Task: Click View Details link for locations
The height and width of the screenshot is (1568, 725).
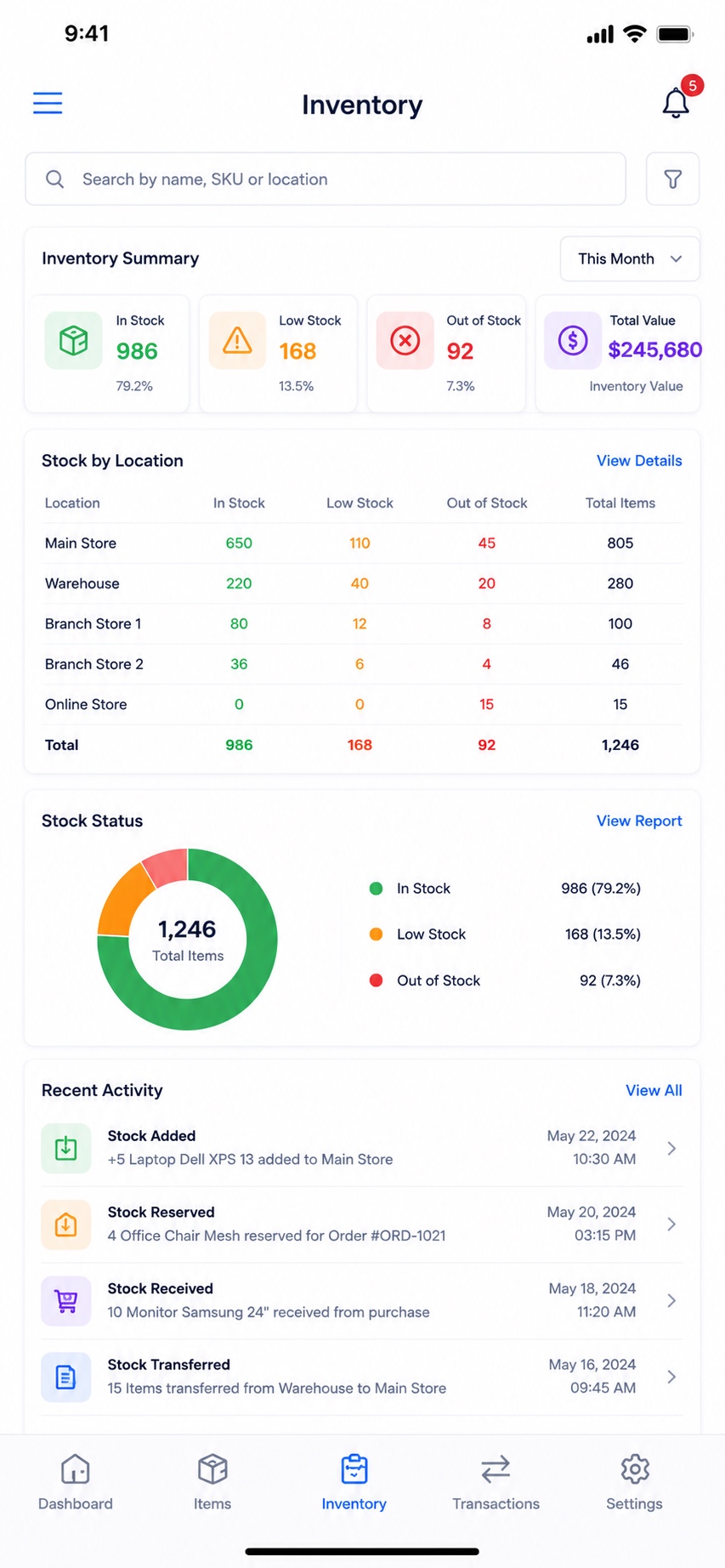Action: [x=639, y=461]
